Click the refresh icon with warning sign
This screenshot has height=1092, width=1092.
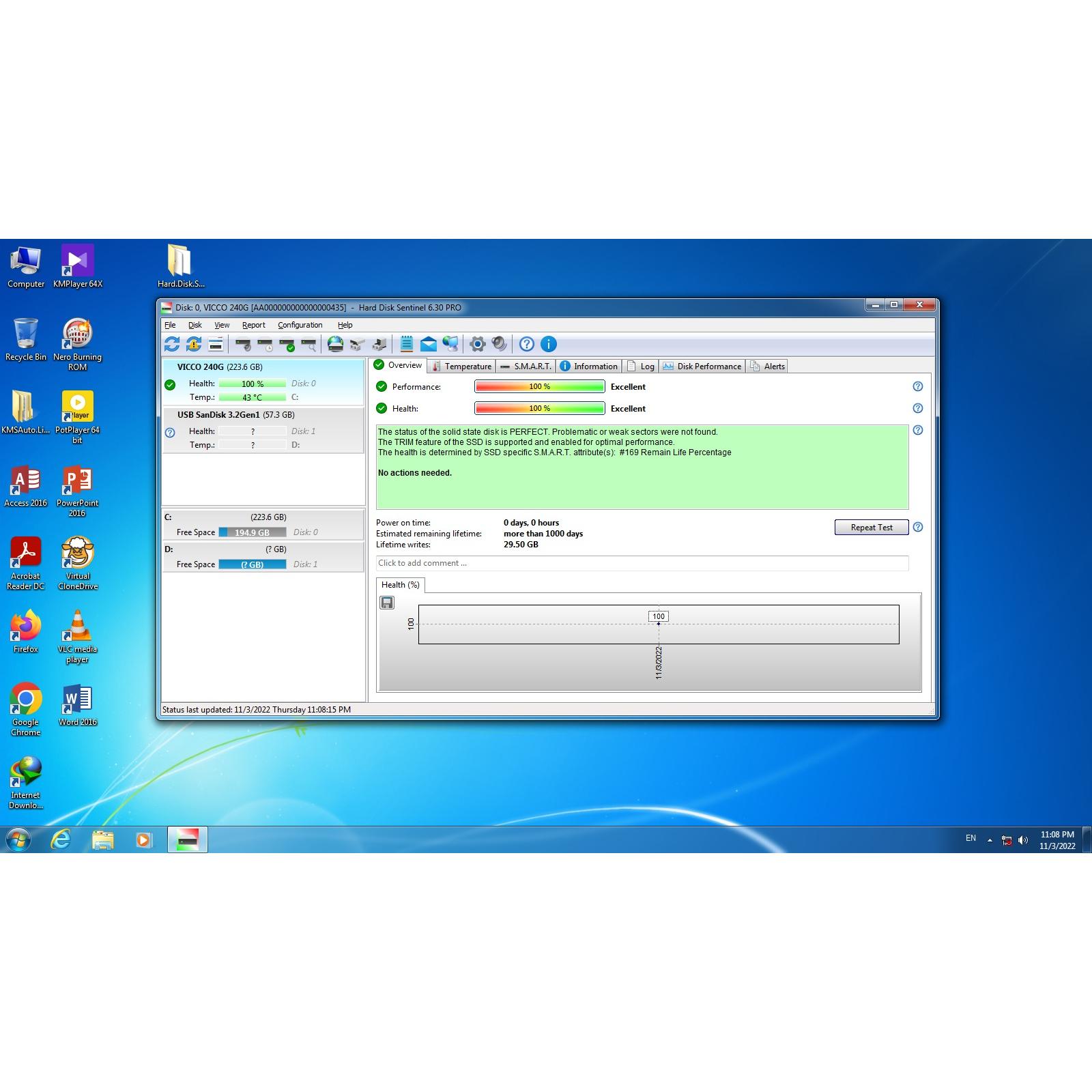pos(194,344)
